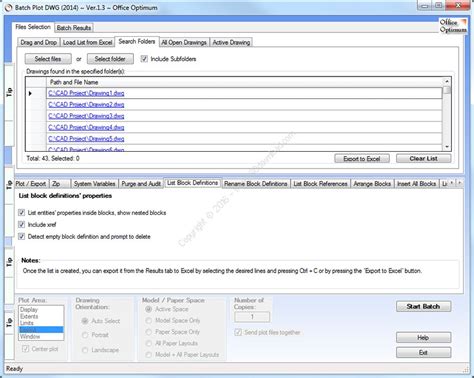Select Display in the Plot Area list
The image size is (474, 378).
[x=41, y=310]
